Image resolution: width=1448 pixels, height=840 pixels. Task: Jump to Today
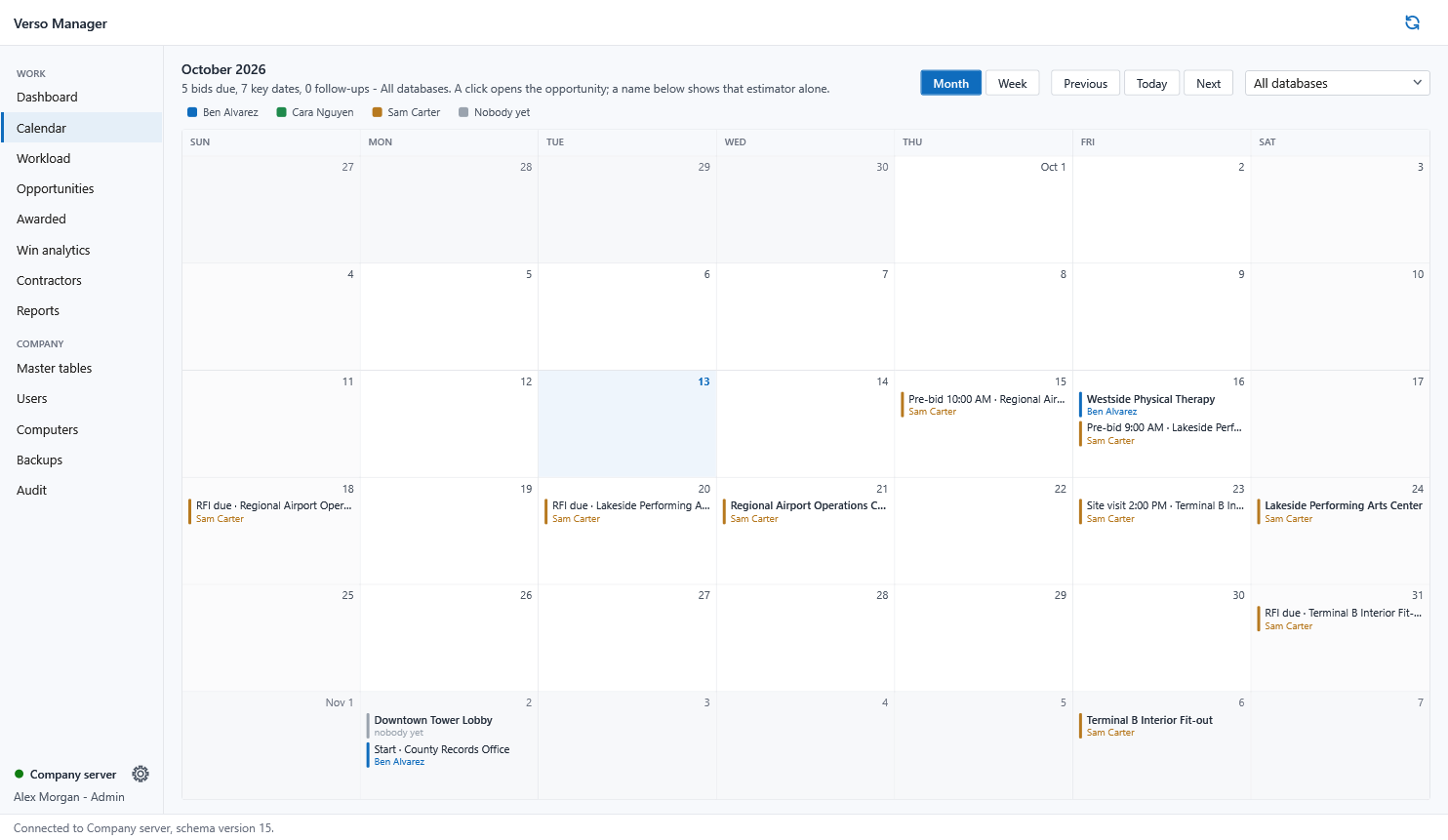point(1151,83)
